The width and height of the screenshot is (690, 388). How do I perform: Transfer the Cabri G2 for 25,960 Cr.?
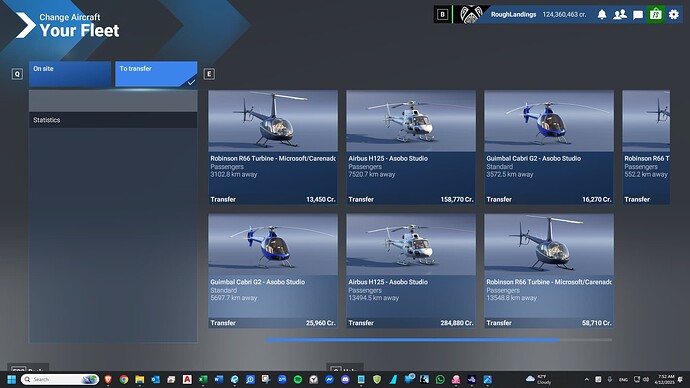click(273, 323)
